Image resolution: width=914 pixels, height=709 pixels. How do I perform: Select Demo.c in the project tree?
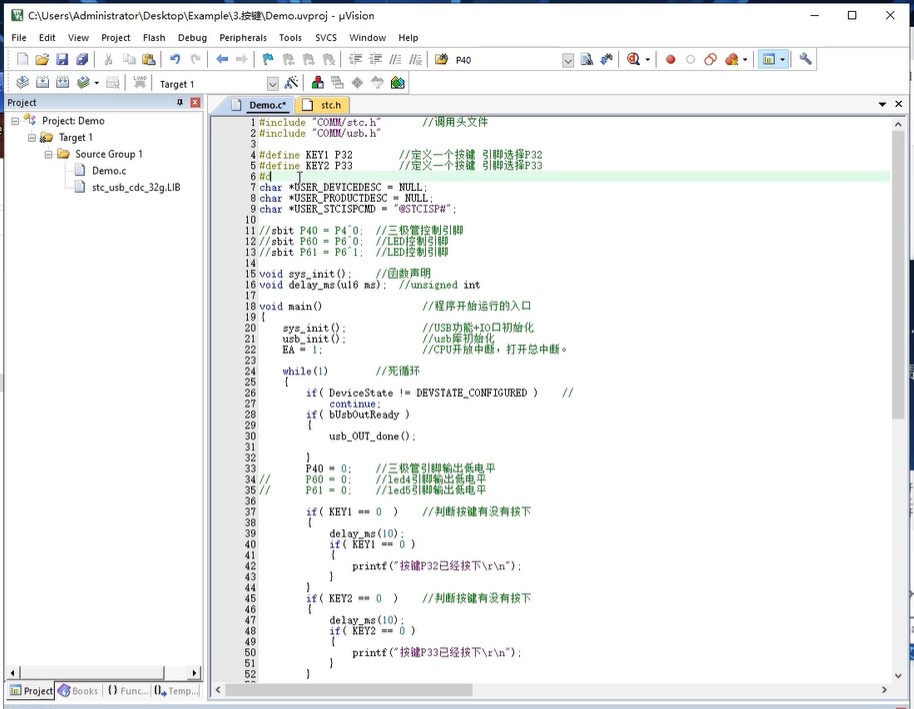109,171
